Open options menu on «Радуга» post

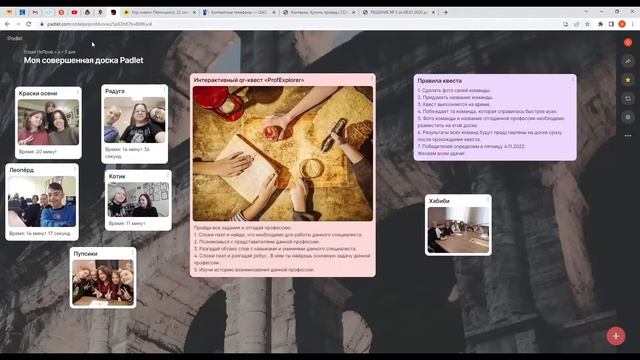(x=164, y=89)
